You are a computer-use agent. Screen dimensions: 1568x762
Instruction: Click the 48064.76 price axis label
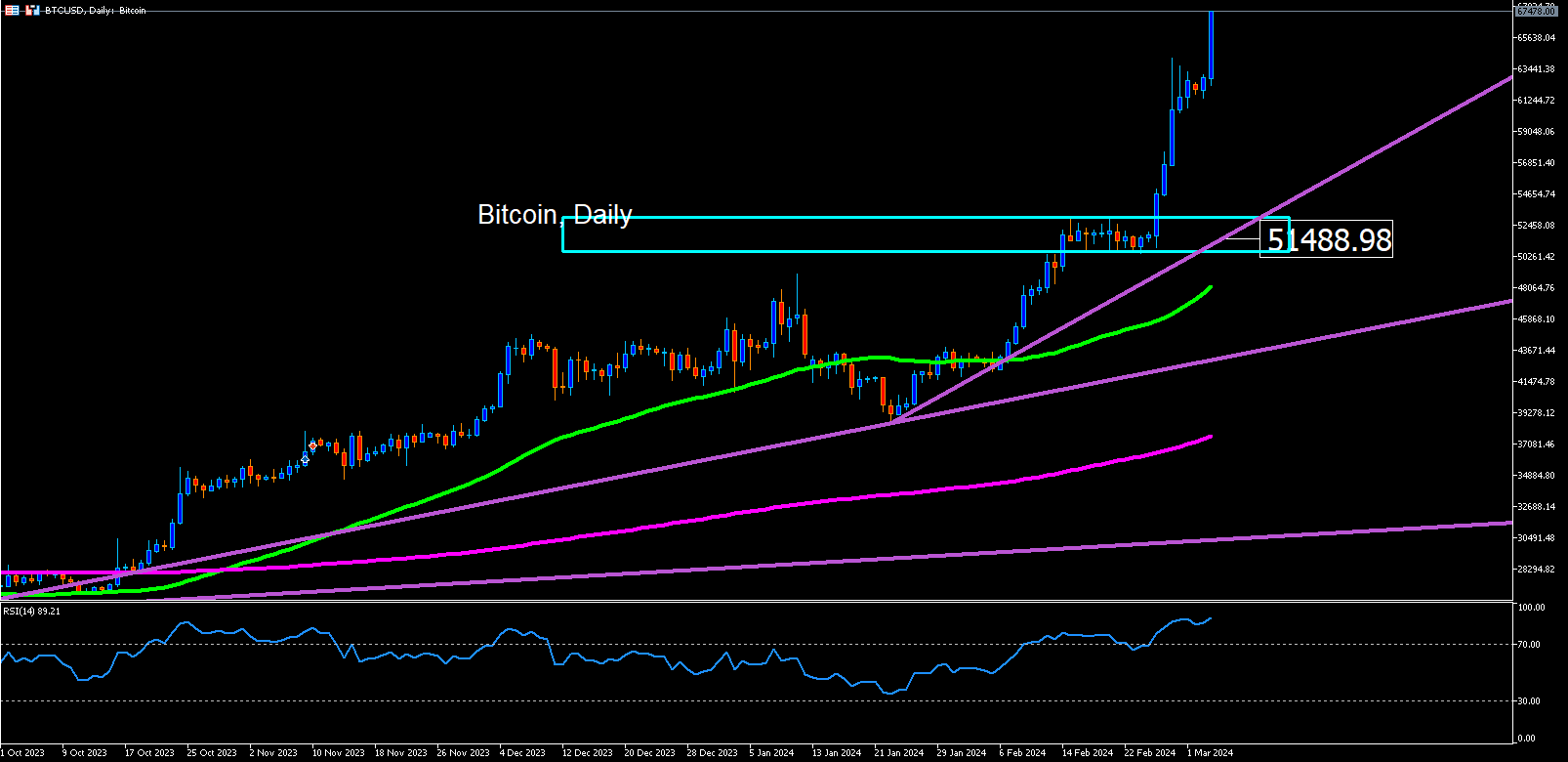pos(1536,288)
